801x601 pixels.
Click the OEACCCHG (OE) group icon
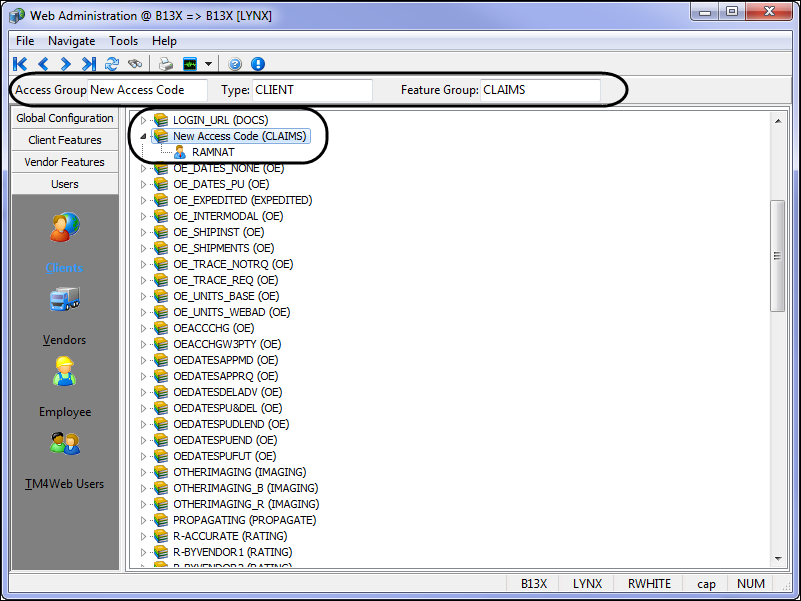161,328
